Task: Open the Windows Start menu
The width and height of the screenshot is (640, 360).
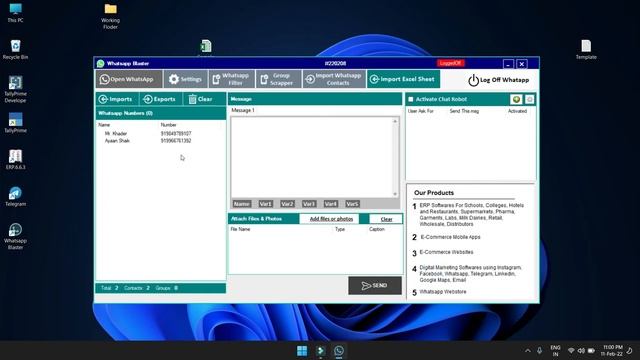Action: point(302,351)
